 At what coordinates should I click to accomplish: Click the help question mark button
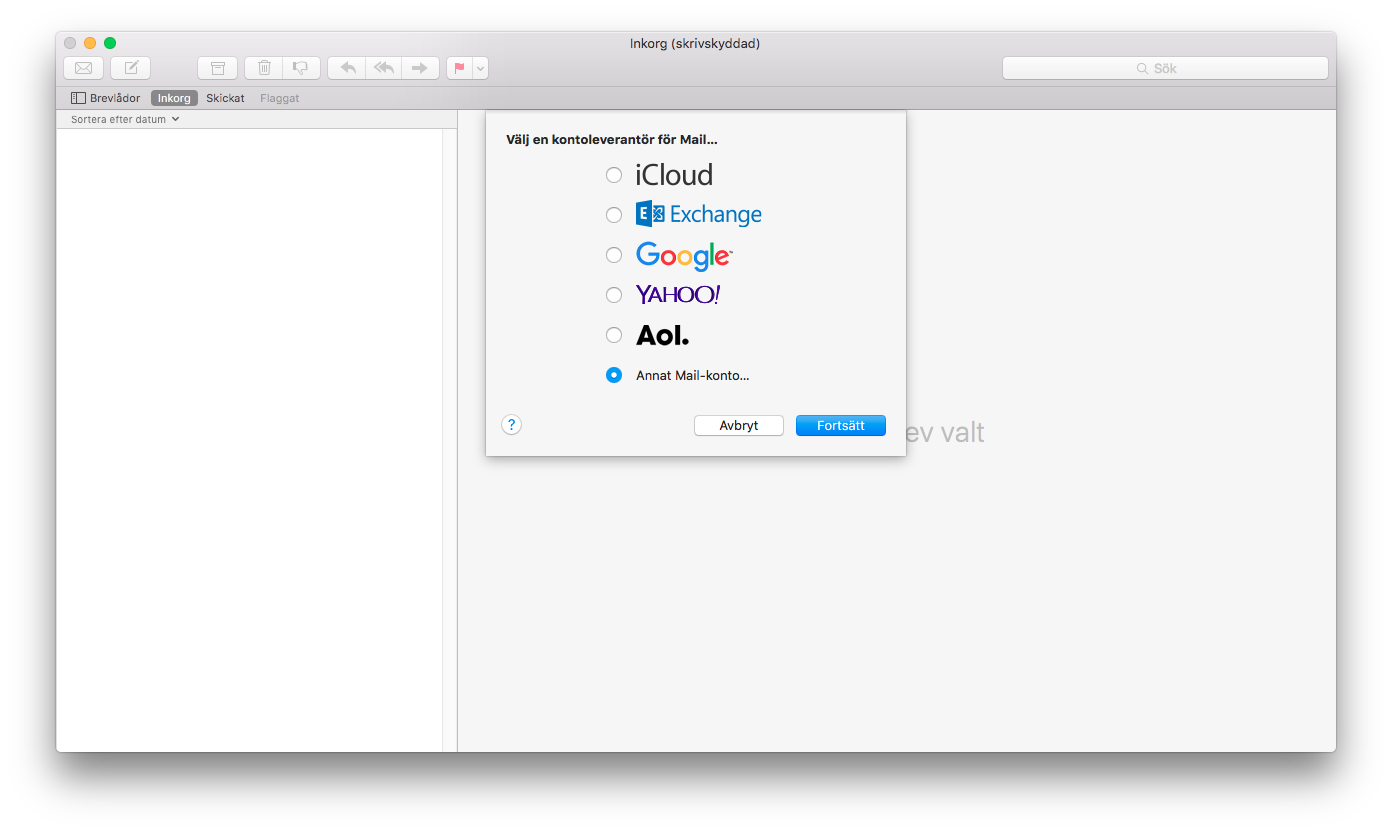click(511, 425)
